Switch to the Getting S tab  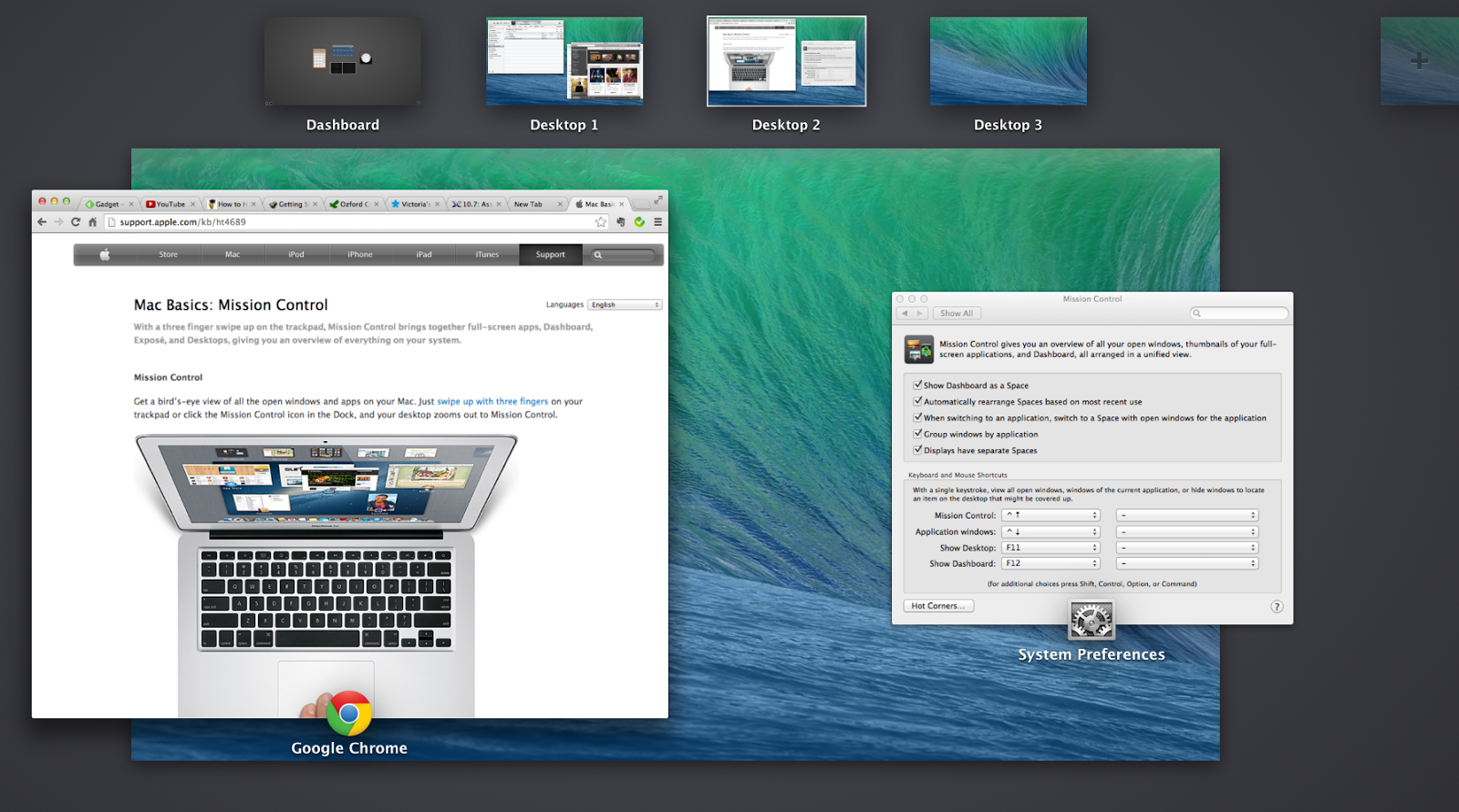pyautogui.click(x=293, y=204)
